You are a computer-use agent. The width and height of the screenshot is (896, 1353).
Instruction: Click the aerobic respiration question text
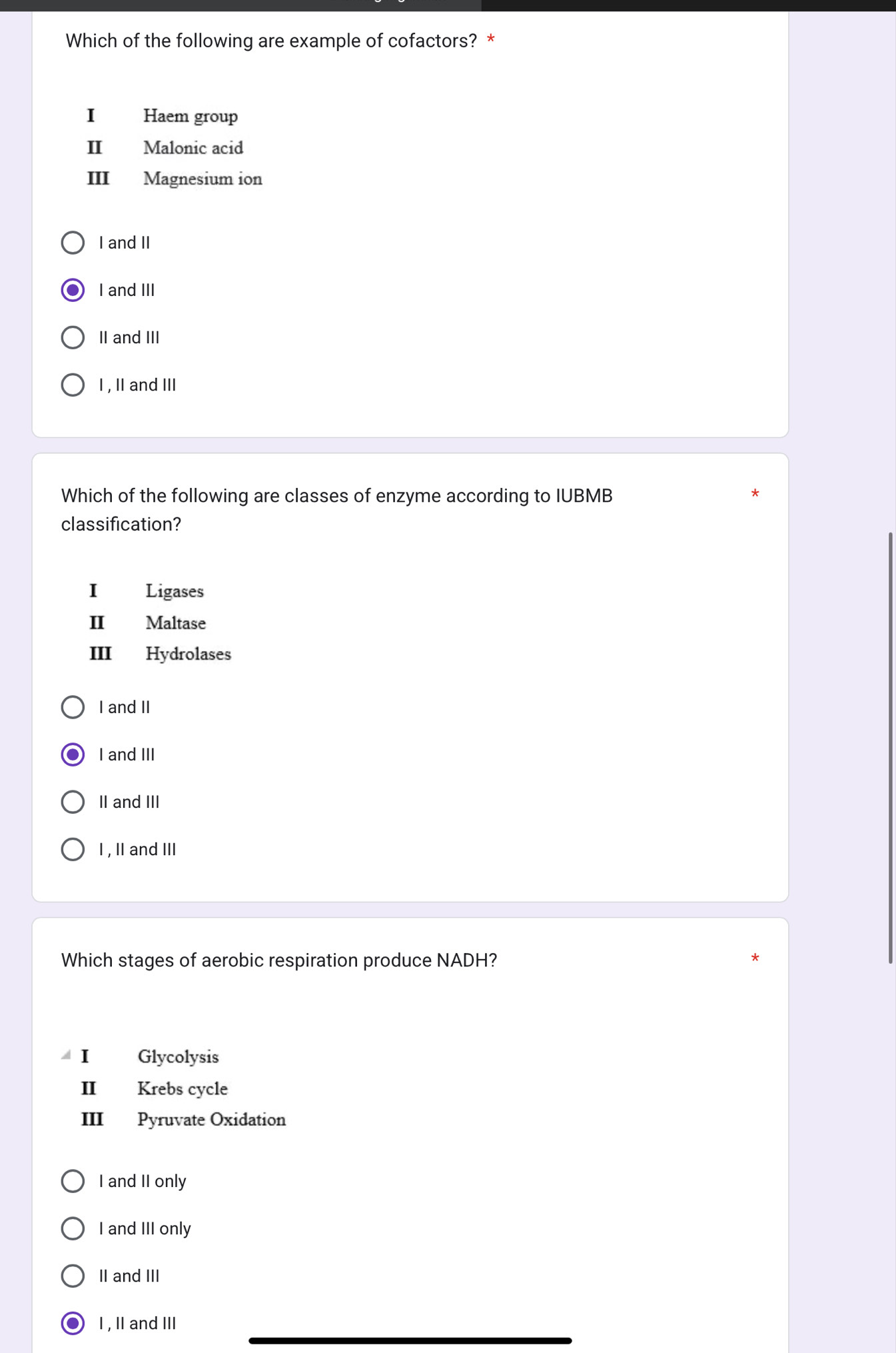tap(278, 960)
